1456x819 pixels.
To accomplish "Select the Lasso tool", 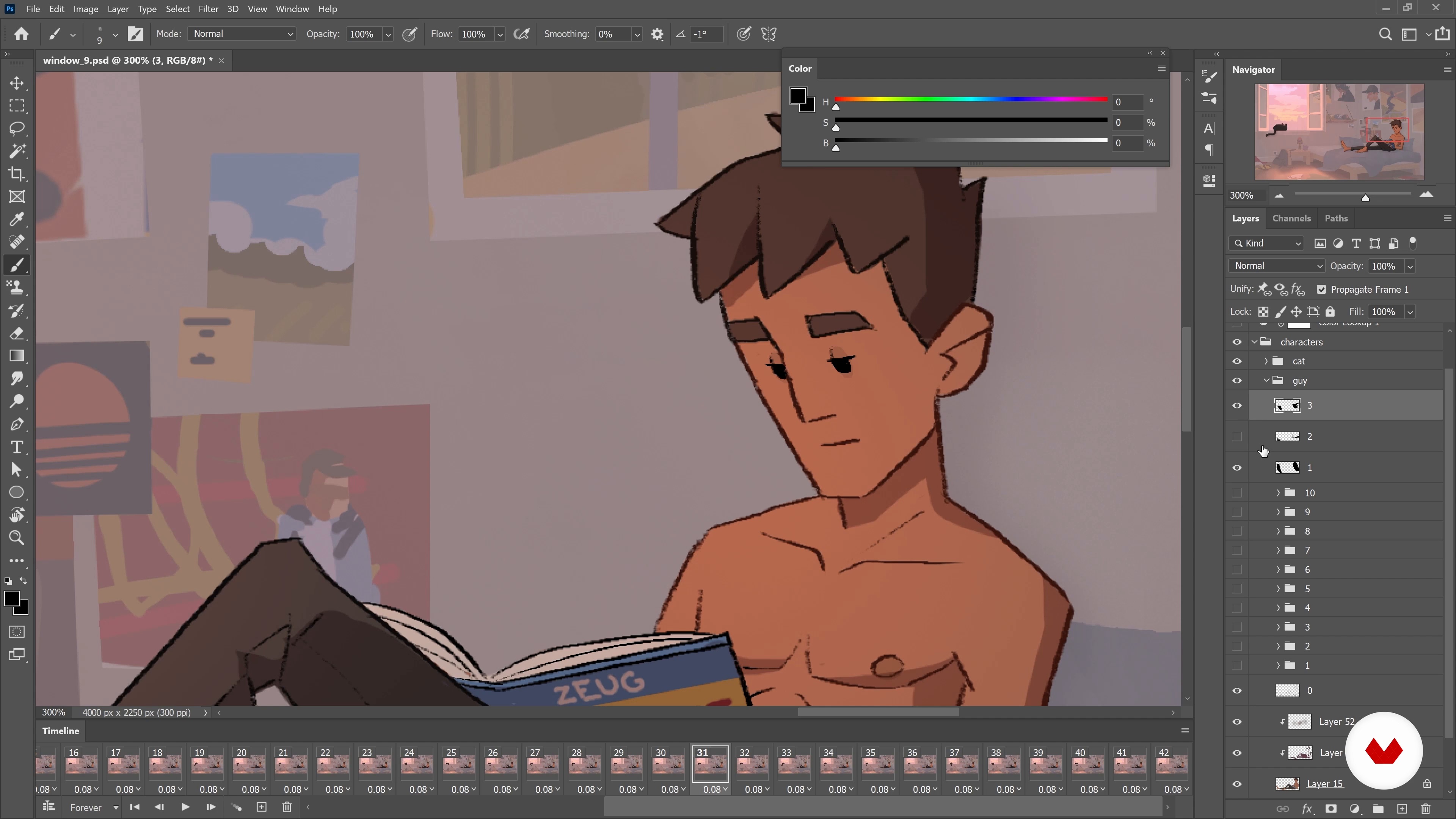I will pos(17,128).
